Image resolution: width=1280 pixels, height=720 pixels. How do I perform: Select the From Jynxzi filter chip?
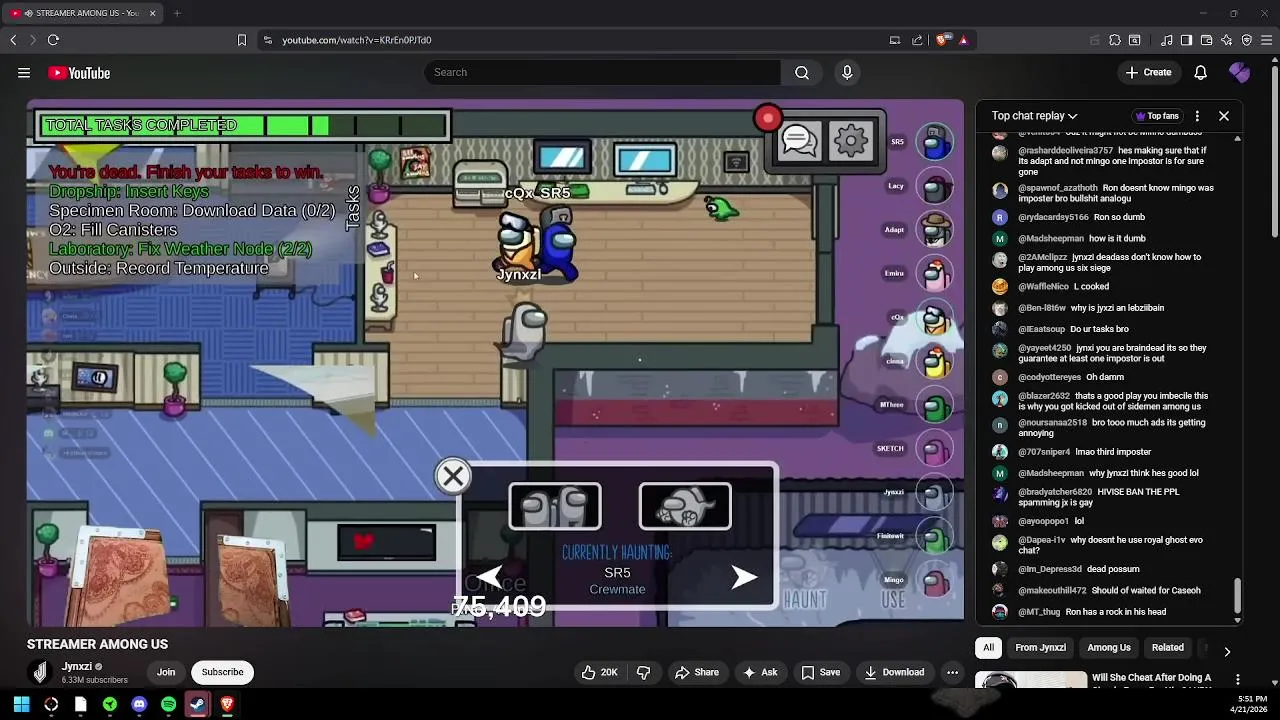pyautogui.click(x=1040, y=647)
